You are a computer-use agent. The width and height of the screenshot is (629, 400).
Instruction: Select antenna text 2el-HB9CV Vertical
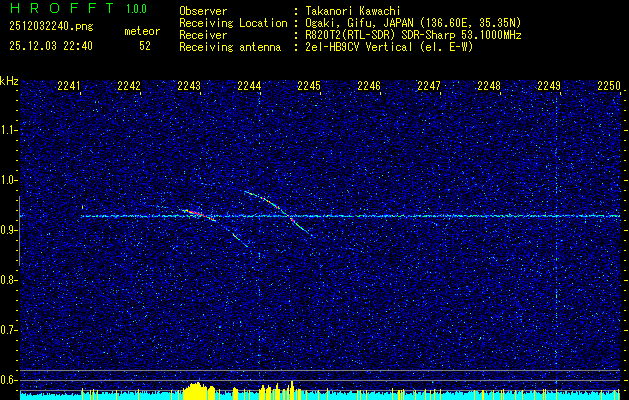click(x=359, y=47)
